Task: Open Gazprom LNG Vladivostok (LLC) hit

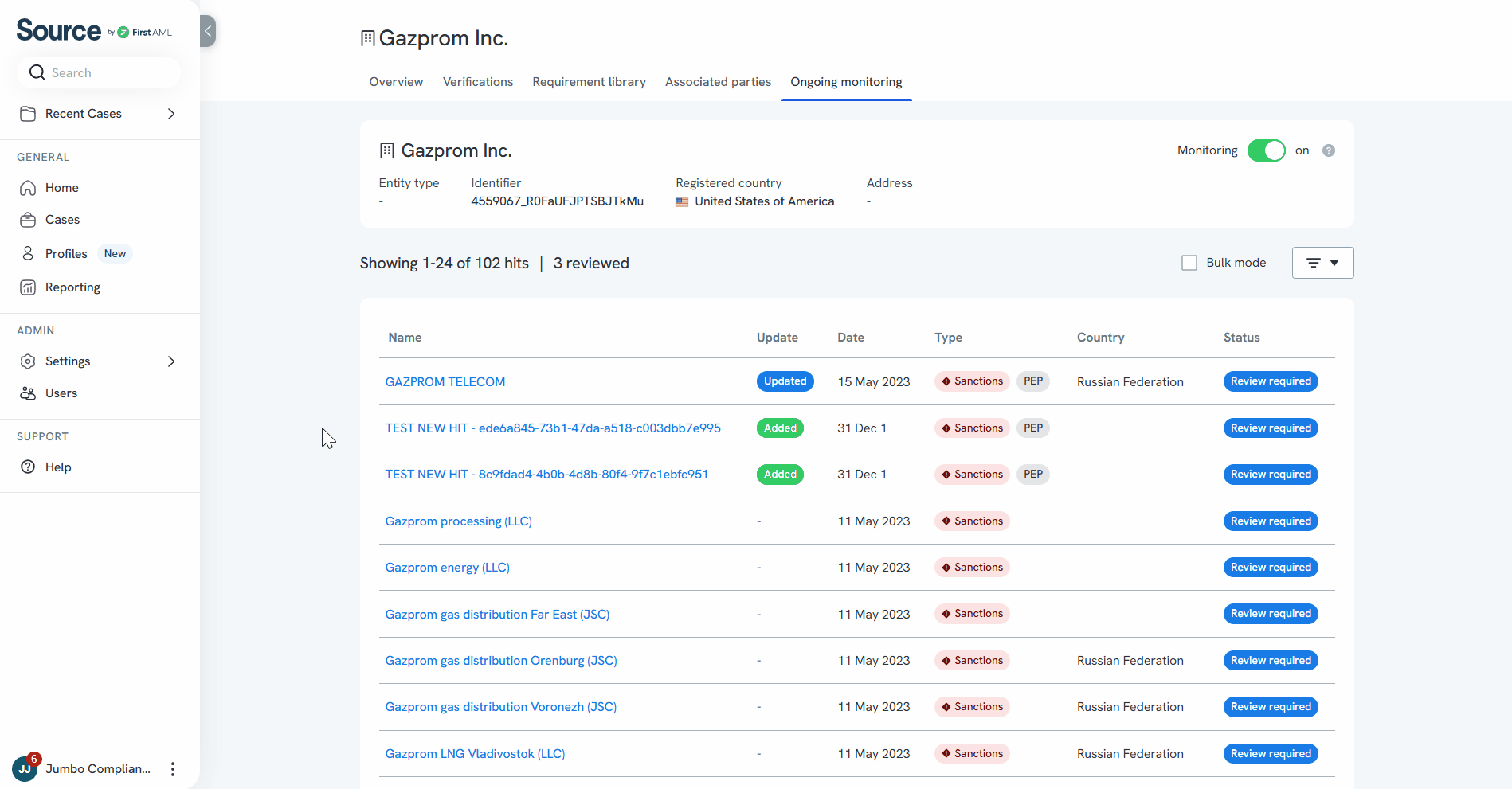Action: [475, 754]
